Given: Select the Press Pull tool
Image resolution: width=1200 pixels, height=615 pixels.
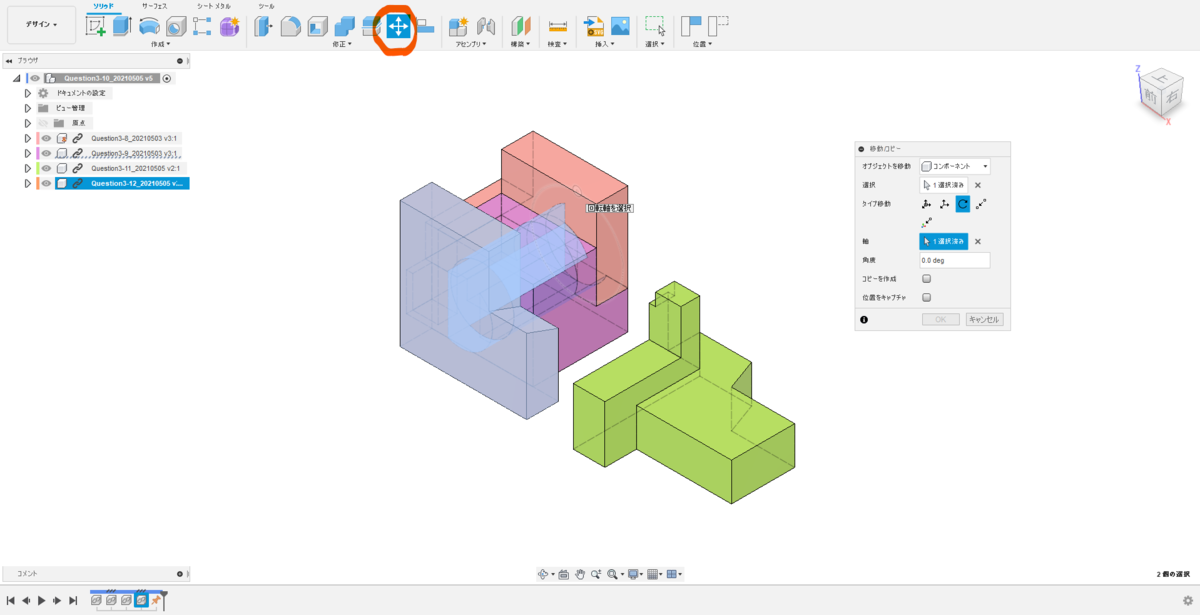Looking at the screenshot, I should coord(264,27).
